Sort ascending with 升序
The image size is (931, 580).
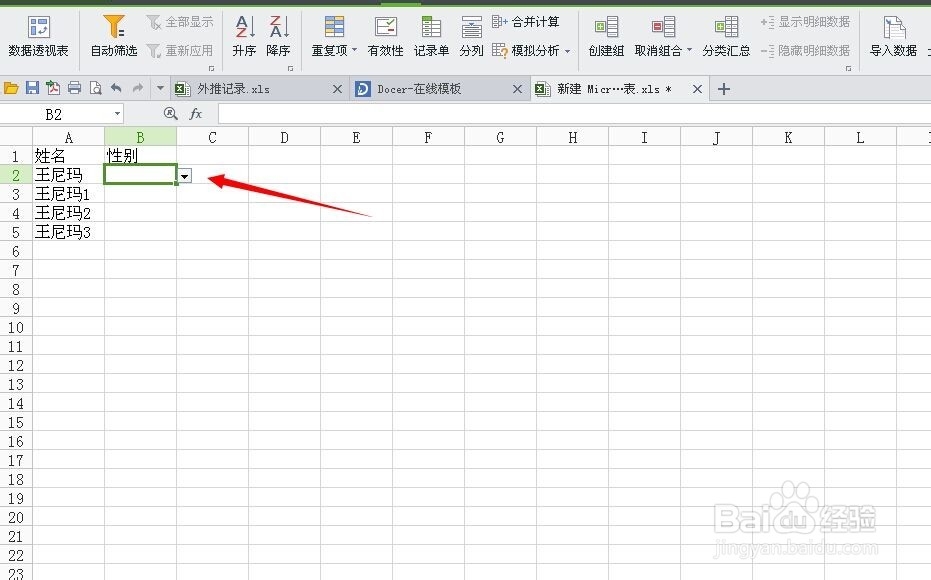click(244, 37)
